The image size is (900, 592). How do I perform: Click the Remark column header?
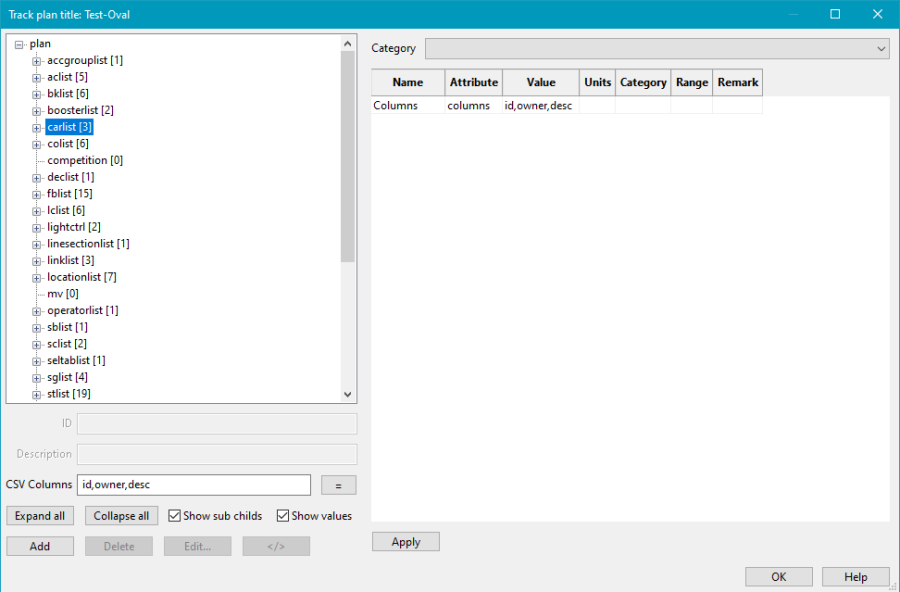tap(737, 83)
